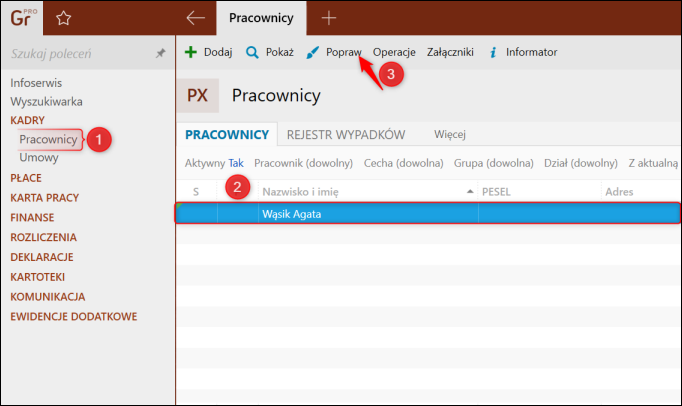Open the Z aktualną filter
Image resolution: width=682 pixels, height=406 pixels.
pos(653,163)
